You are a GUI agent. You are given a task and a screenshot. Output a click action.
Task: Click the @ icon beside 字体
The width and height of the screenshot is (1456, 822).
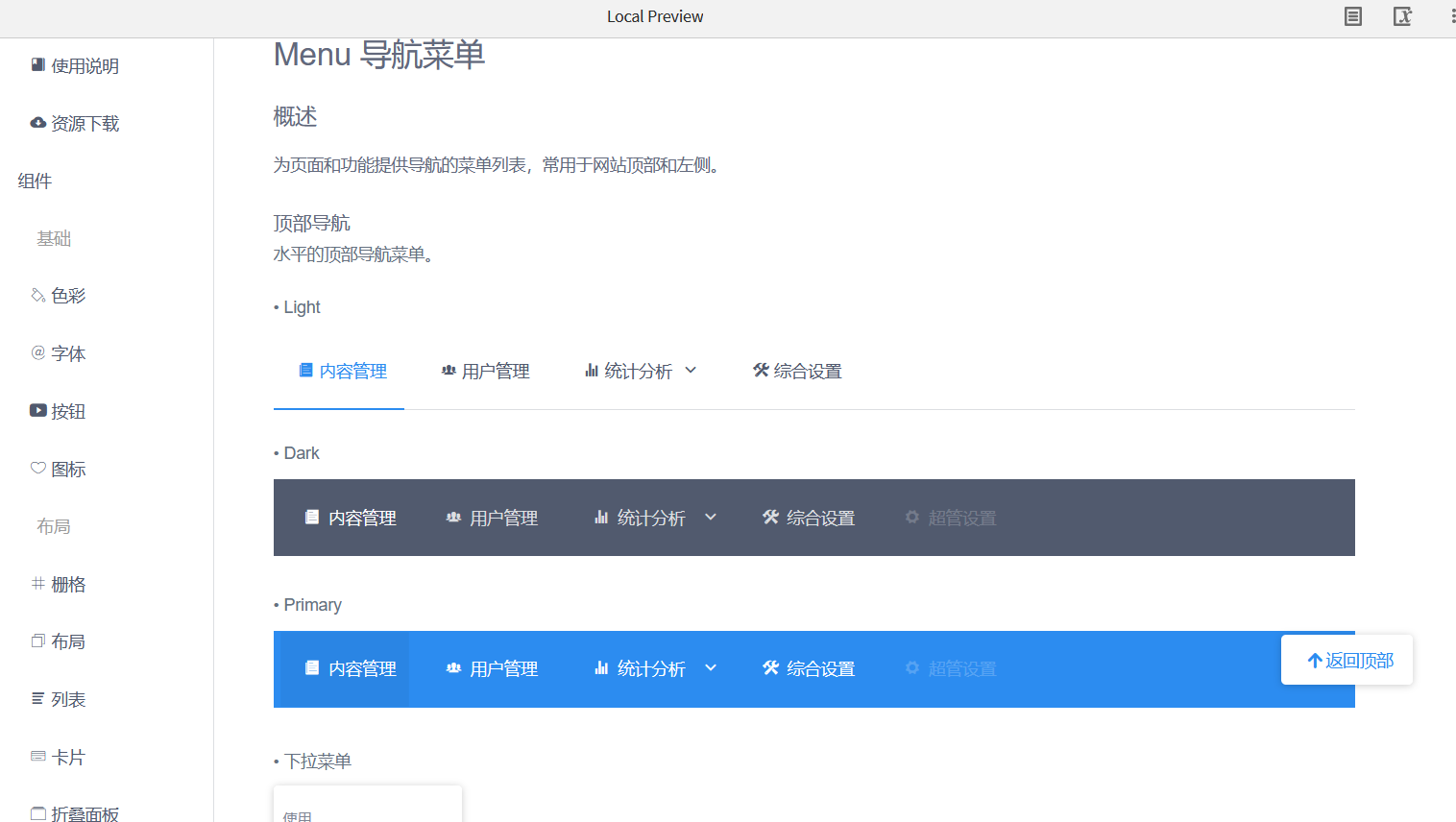pyautogui.click(x=38, y=352)
